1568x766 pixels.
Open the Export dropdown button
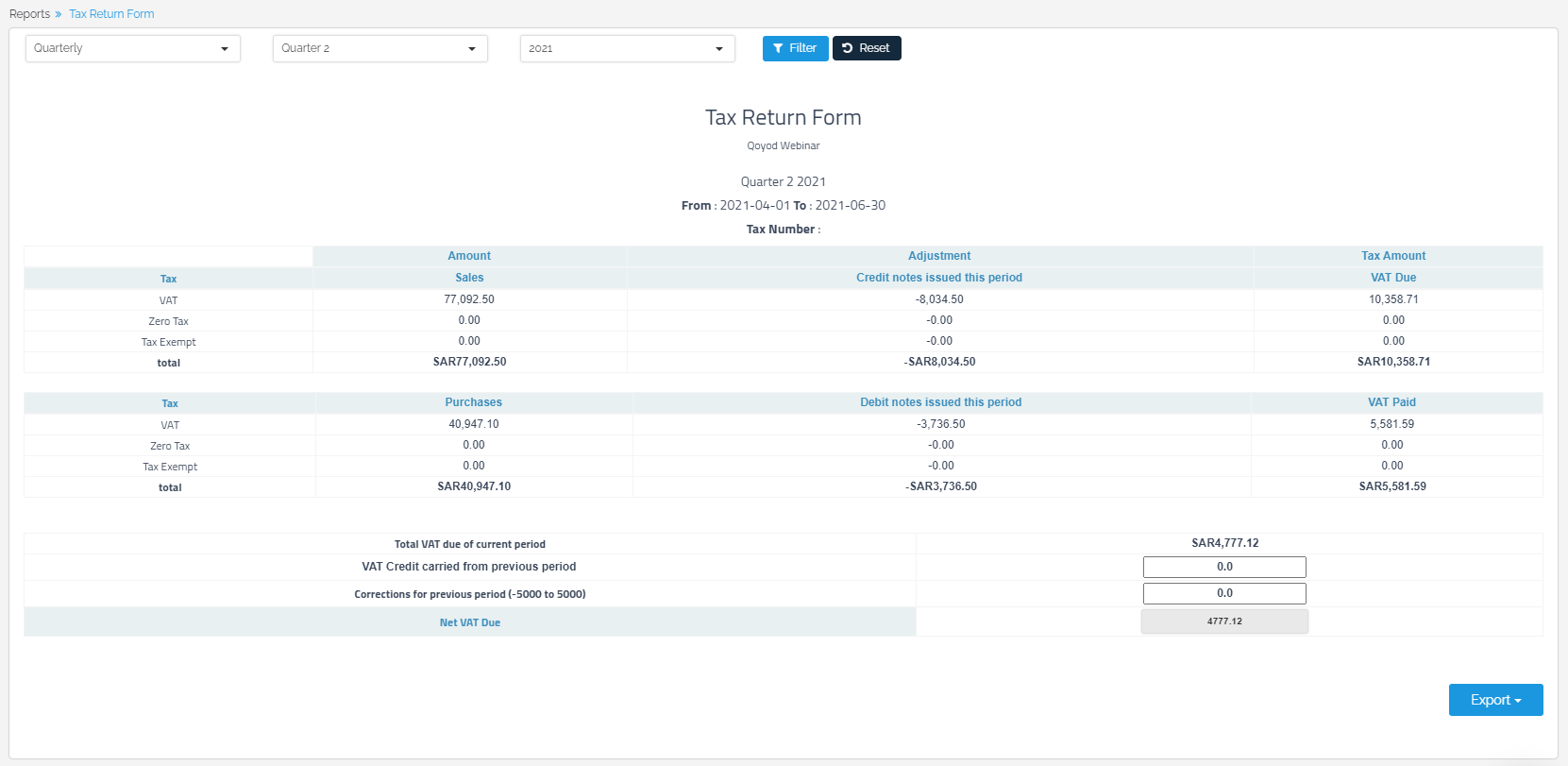(x=1495, y=700)
